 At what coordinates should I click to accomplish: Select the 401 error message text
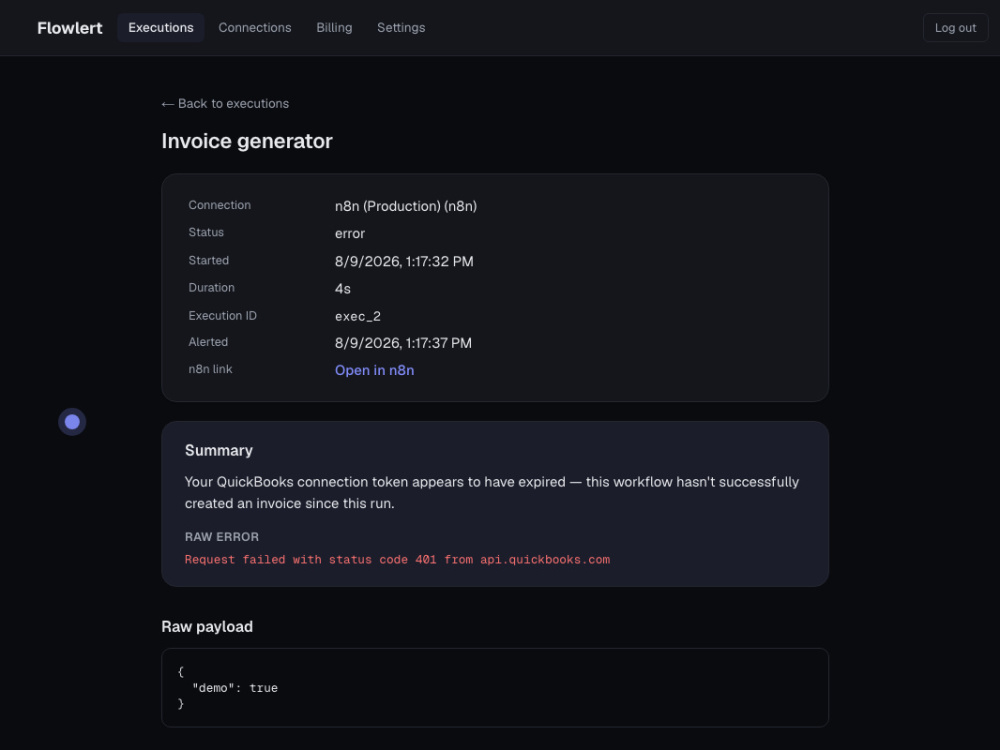click(x=397, y=559)
